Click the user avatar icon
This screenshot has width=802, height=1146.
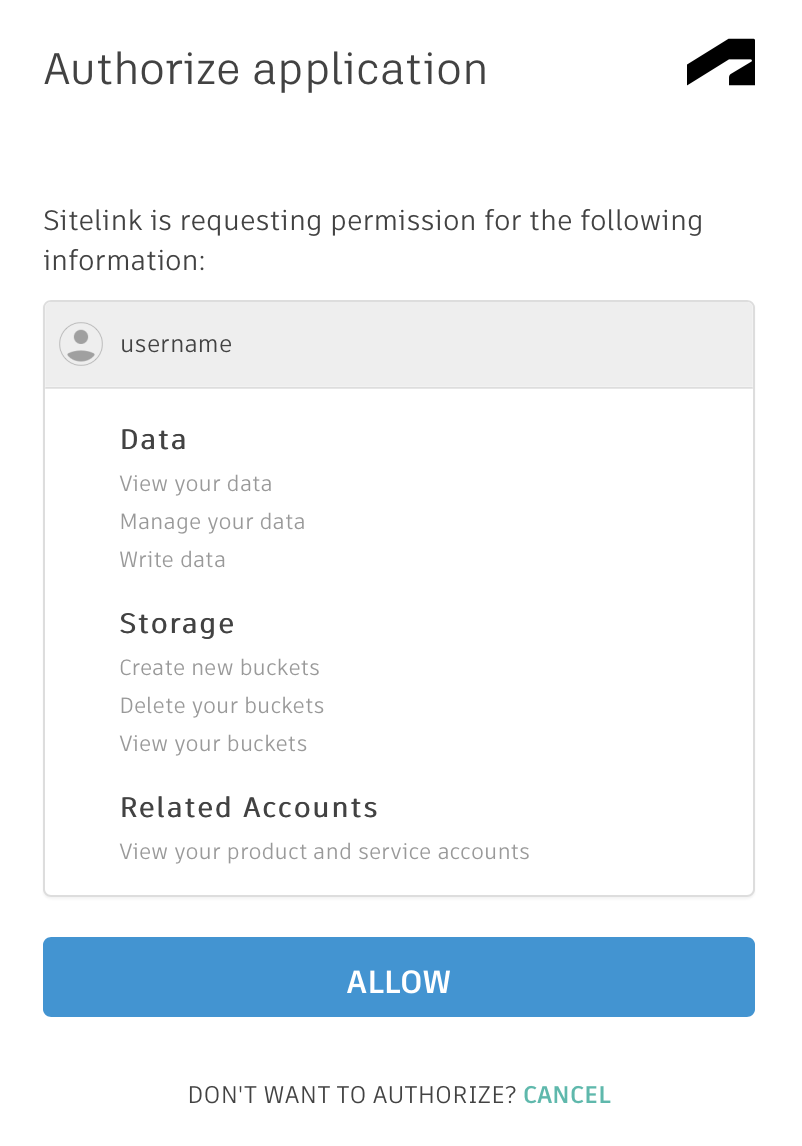(x=81, y=344)
